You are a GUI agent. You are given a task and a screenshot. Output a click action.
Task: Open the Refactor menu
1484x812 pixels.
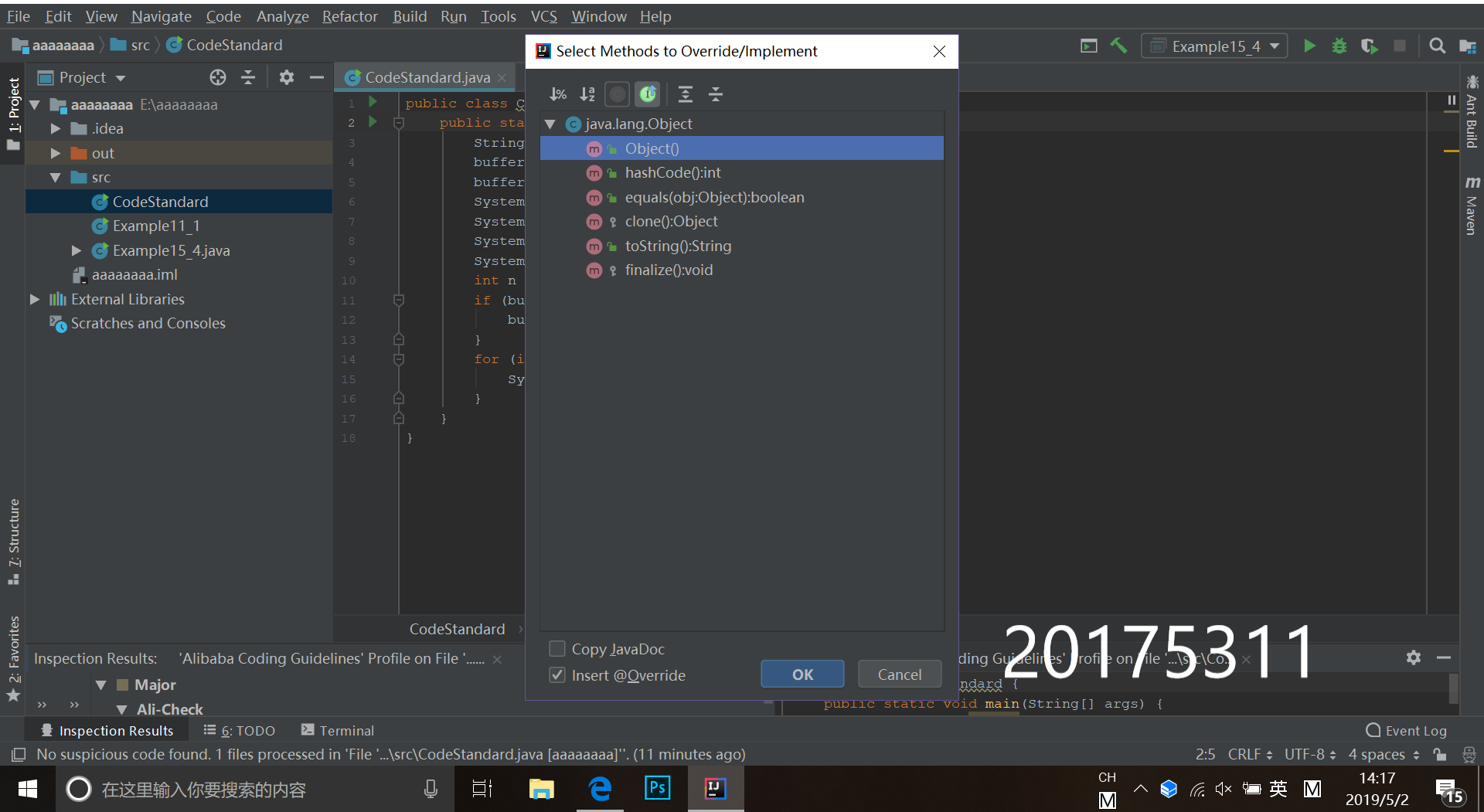[x=349, y=16]
